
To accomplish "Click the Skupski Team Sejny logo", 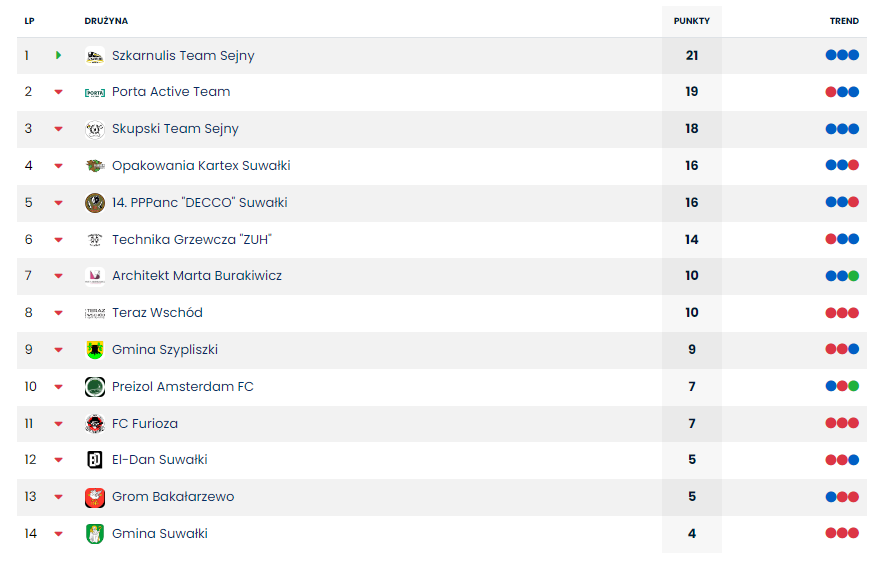I will 95,129.
